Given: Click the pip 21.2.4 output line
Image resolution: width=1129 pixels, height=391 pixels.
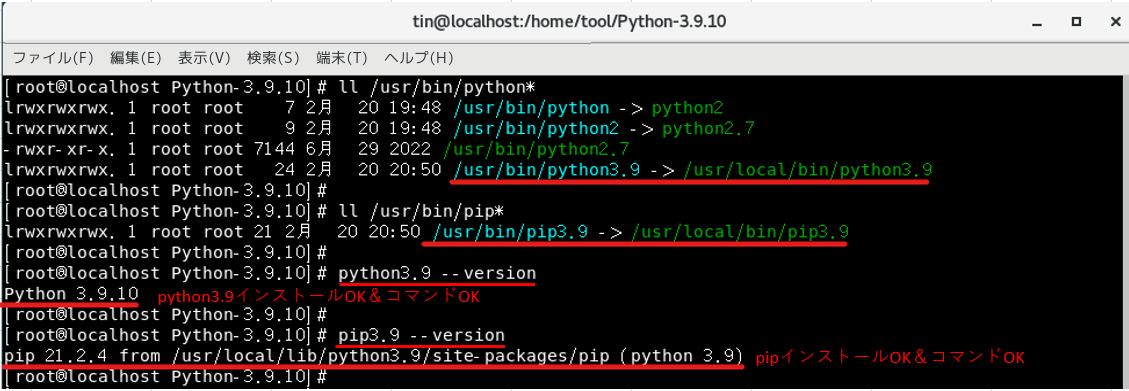Looking at the screenshot, I should [373, 357].
